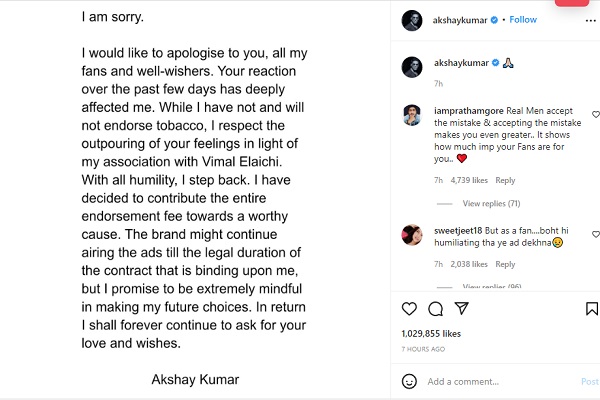Click iamprathamgore's avatar picture
This screenshot has width=600, height=400.
click(x=412, y=114)
